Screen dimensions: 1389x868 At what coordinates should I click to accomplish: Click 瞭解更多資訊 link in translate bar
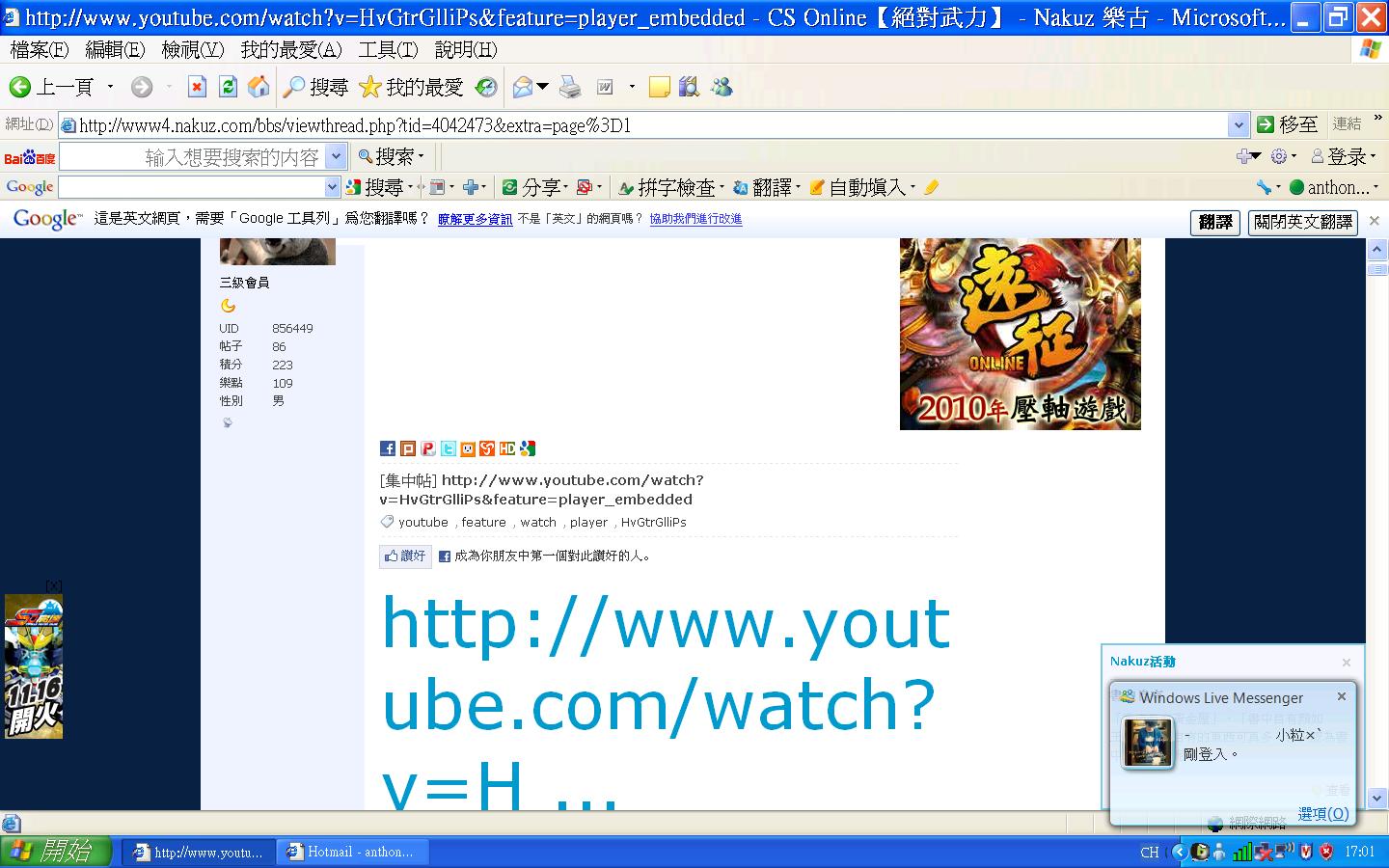pyautogui.click(x=476, y=220)
